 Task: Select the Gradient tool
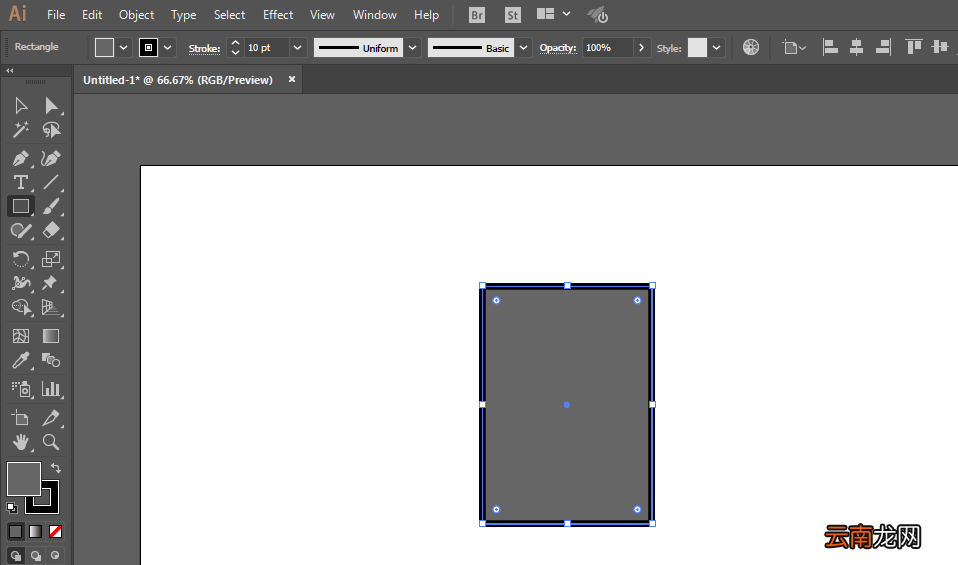[51, 336]
